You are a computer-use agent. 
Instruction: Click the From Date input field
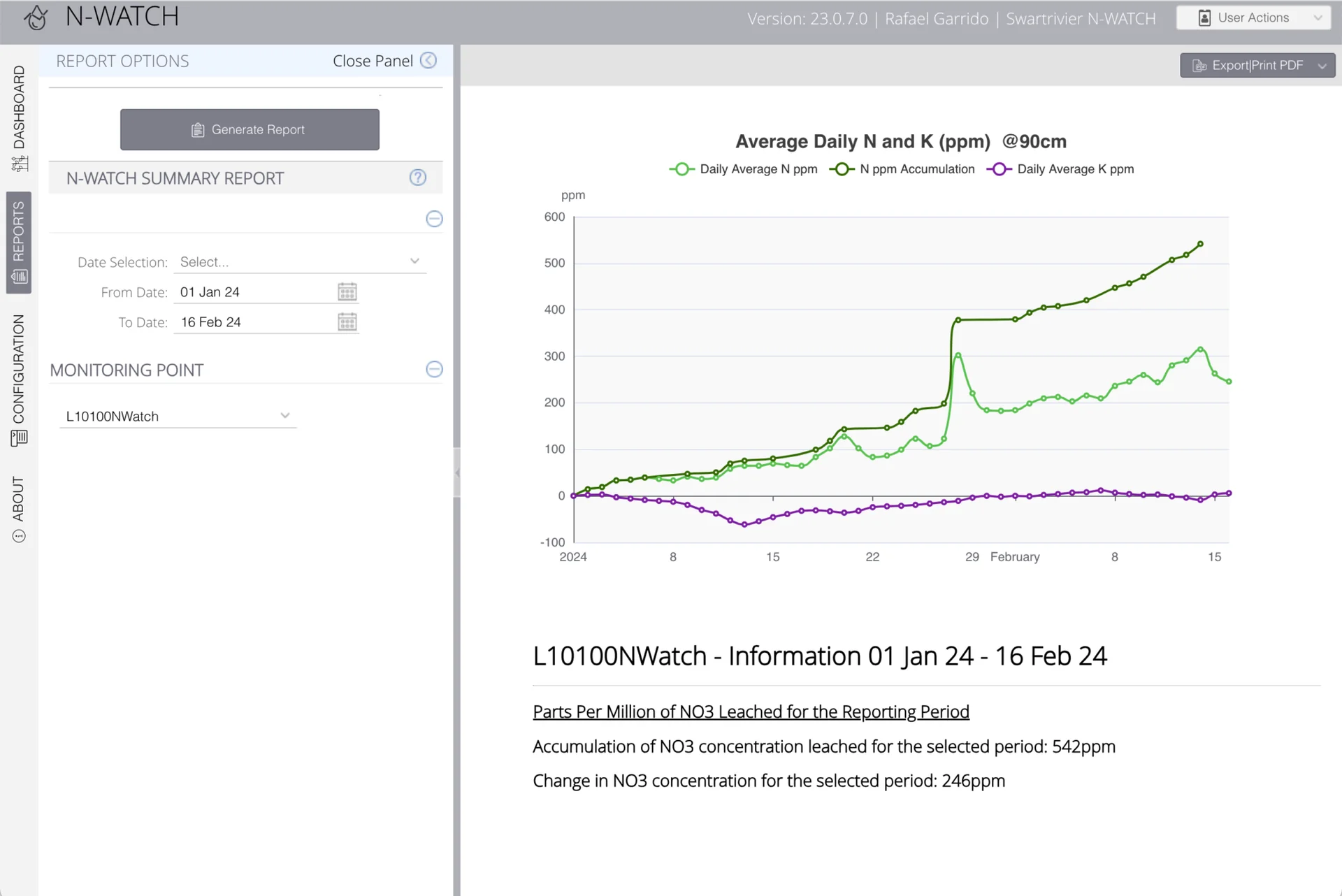[x=254, y=292]
